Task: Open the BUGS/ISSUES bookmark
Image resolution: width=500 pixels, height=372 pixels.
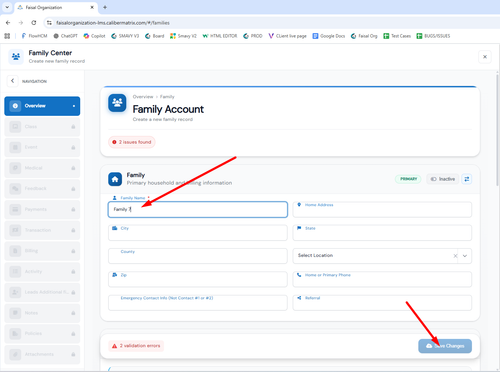Action: pyautogui.click(x=433, y=36)
